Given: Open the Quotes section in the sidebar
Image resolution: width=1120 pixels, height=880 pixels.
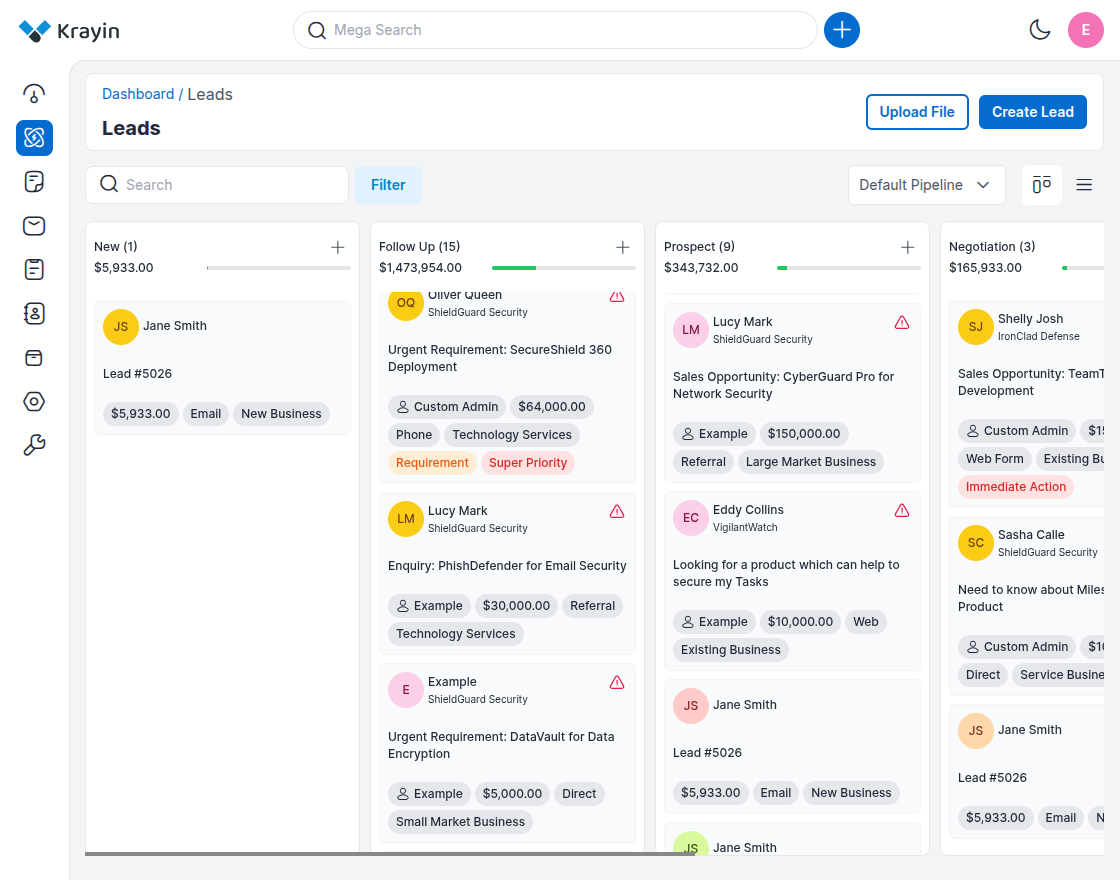Looking at the screenshot, I should 34,181.
